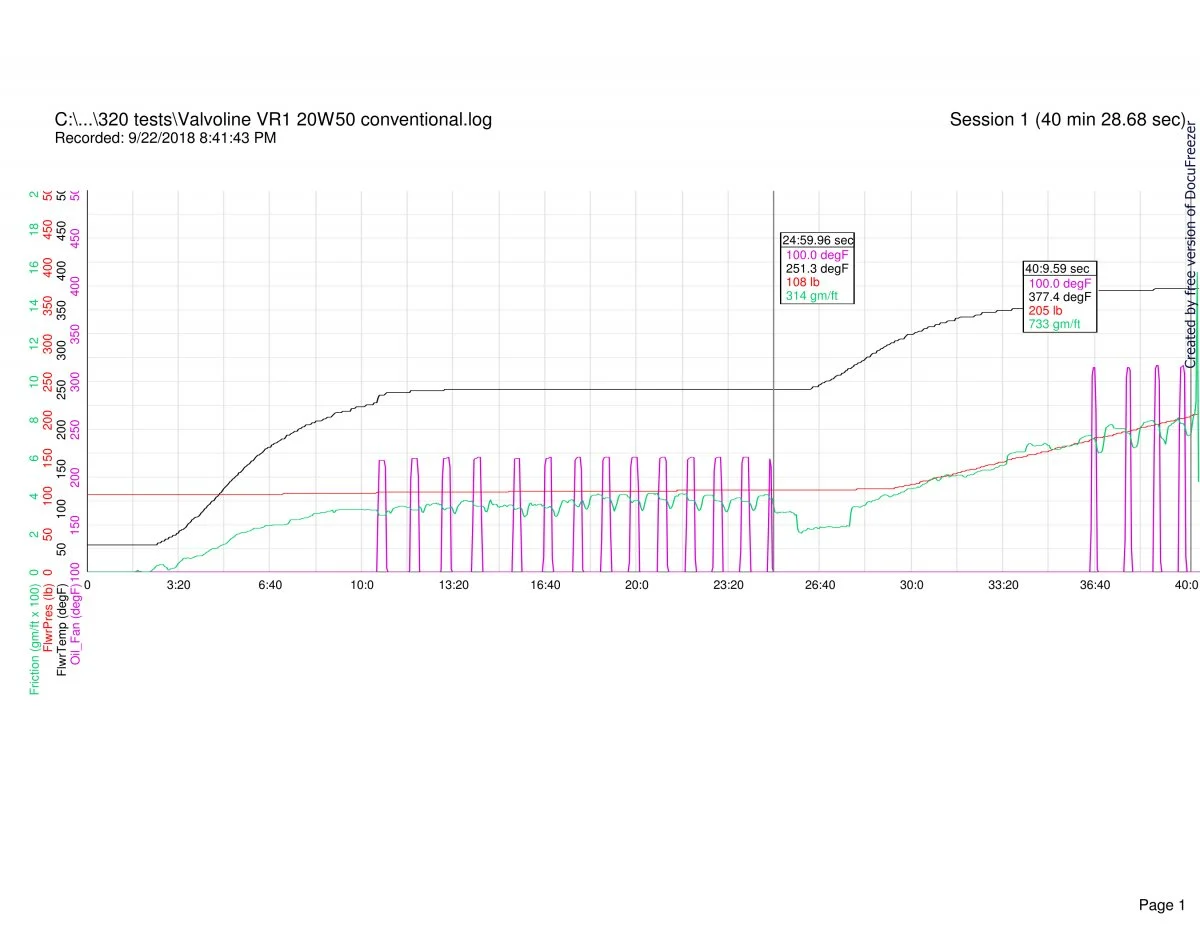This screenshot has height=927, width=1200.
Task: Click the 314 gm/ft friction readout value
Action: click(812, 296)
